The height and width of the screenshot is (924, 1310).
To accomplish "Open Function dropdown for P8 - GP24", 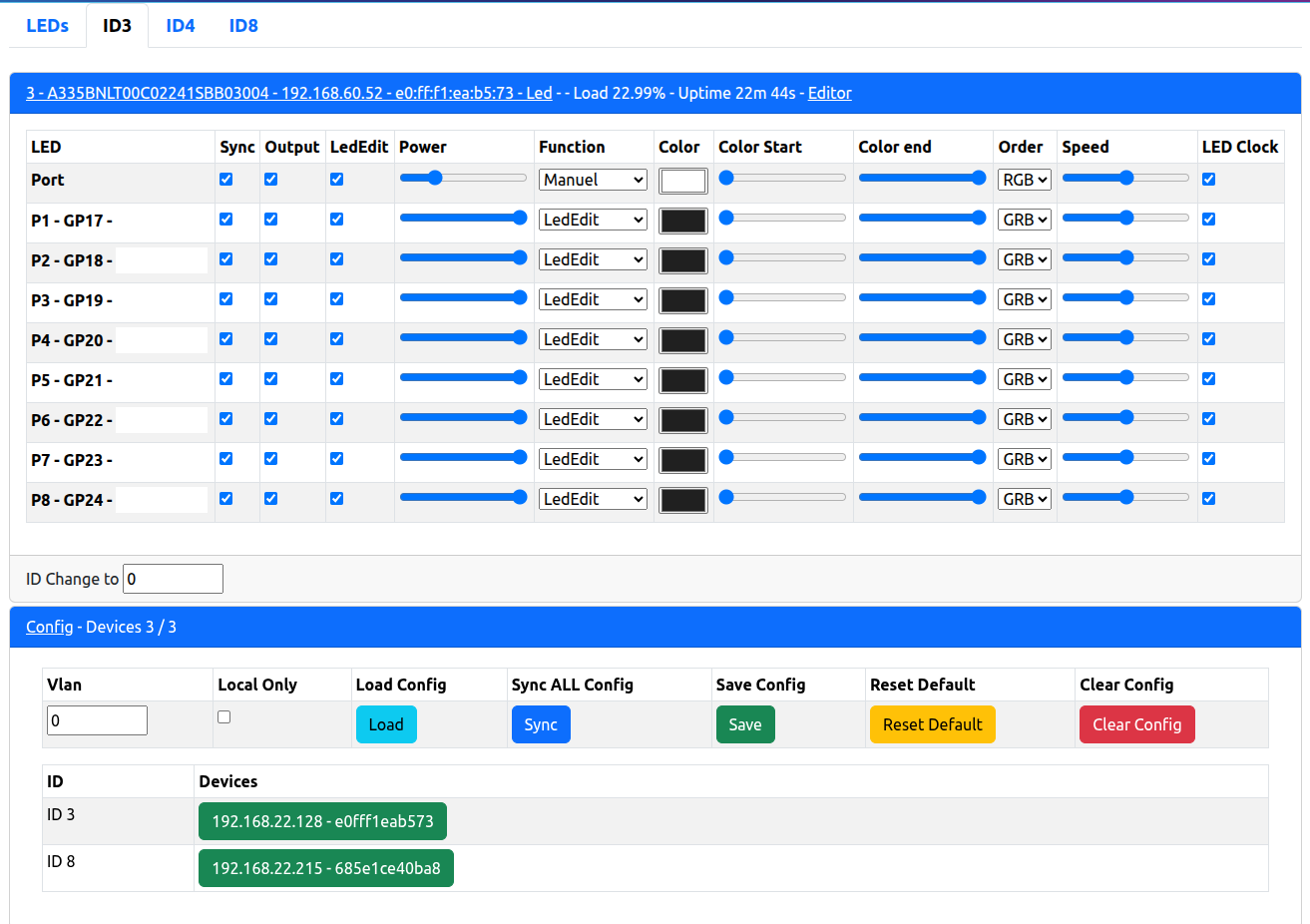I will pos(593,499).
